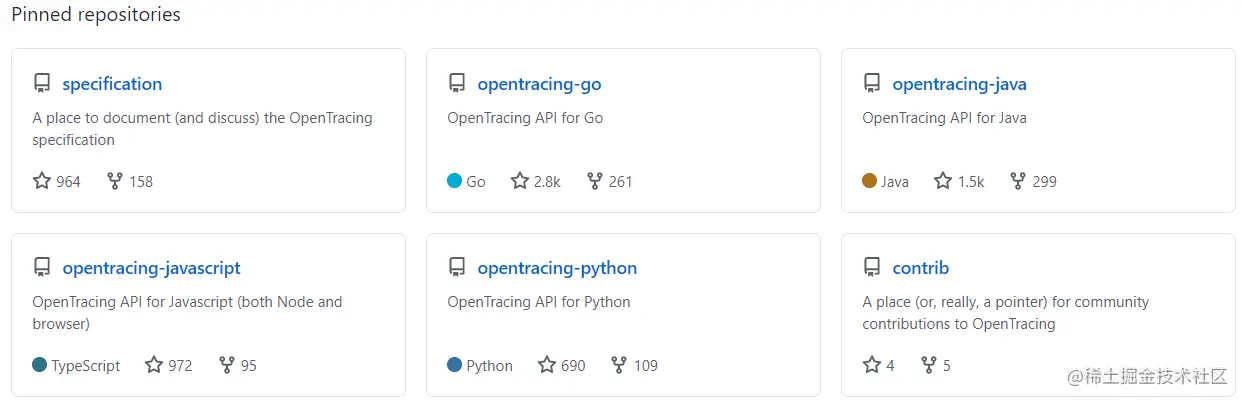Open the specification repository link
Viewport: 1242px width, 401px height.
tap(112, 84)
